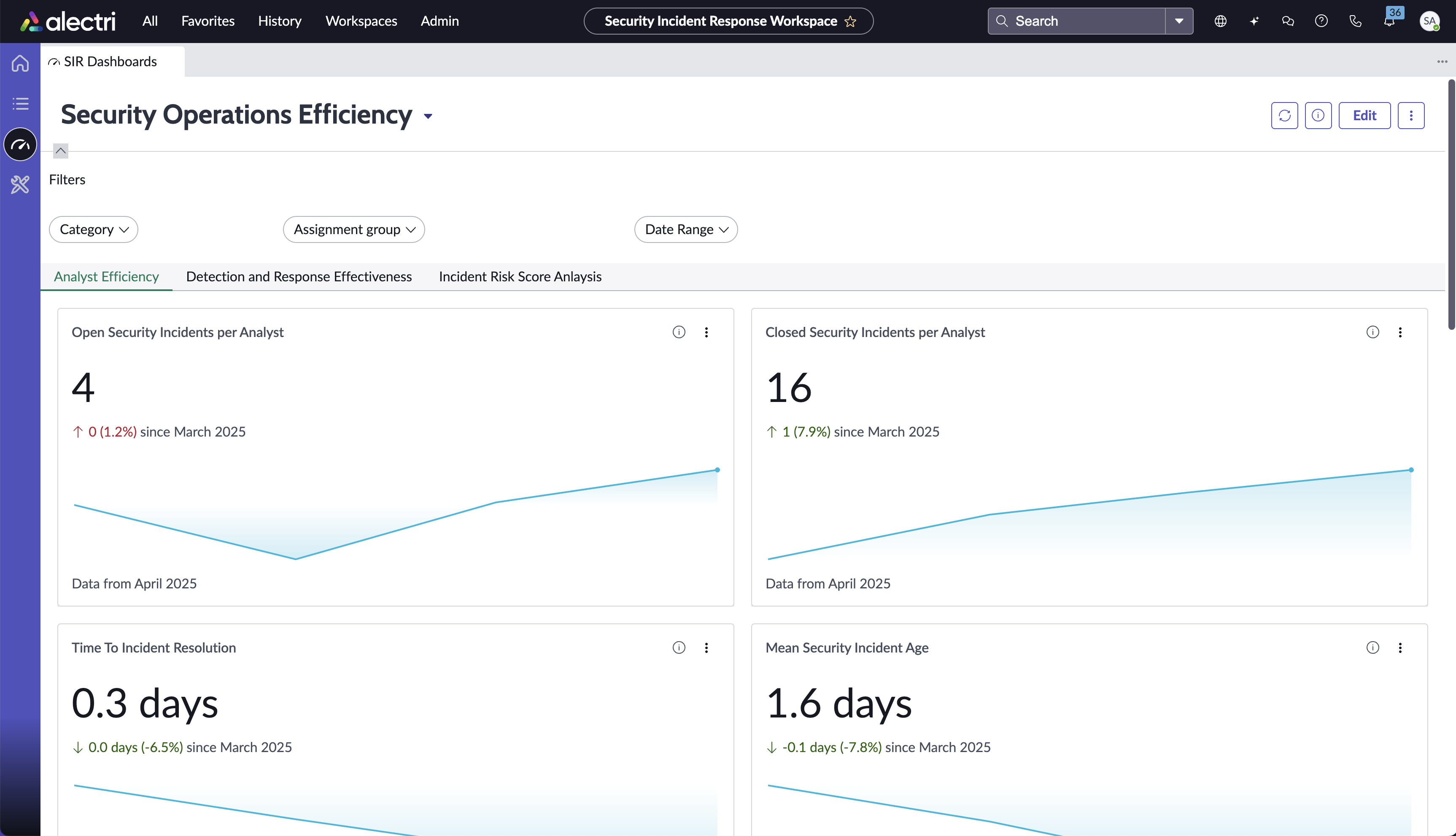Open the search scope dropdown arrow
The width and height of the screenshot is (1456, 836).
click(1179, 21)
